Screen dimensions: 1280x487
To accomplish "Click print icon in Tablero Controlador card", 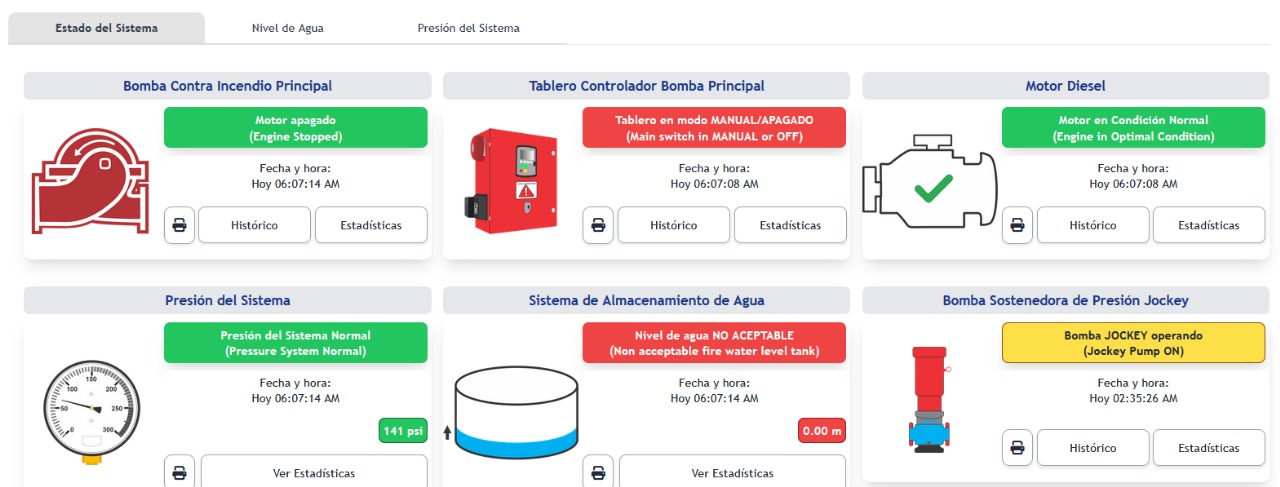I will point(598,225).
